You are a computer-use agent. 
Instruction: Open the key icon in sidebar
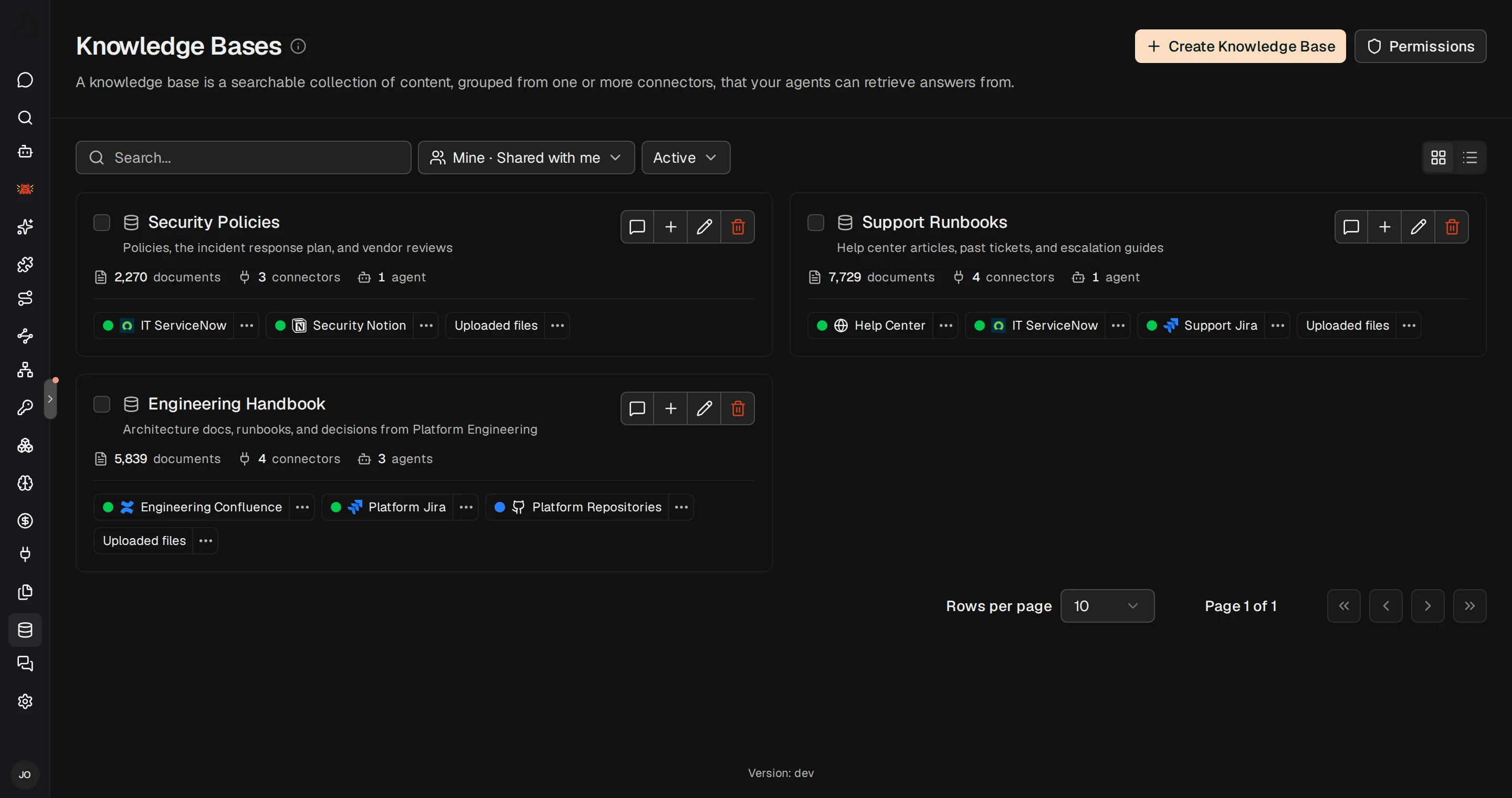(x=25, y=407)
